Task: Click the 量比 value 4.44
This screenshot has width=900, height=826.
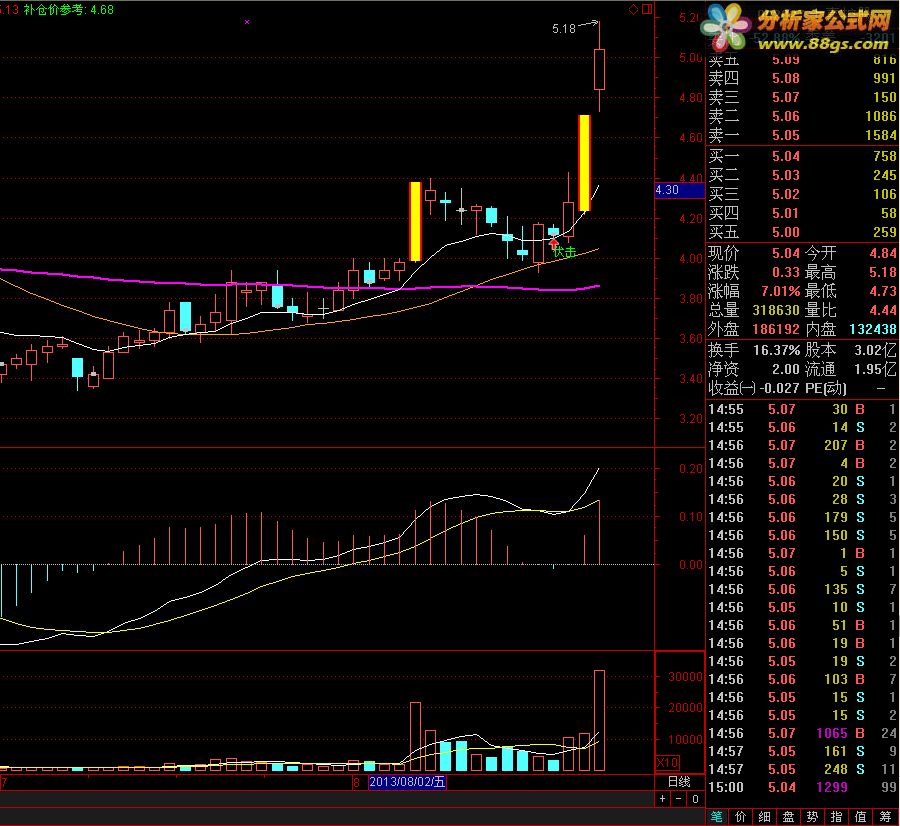Action: (x=883, y=310)
